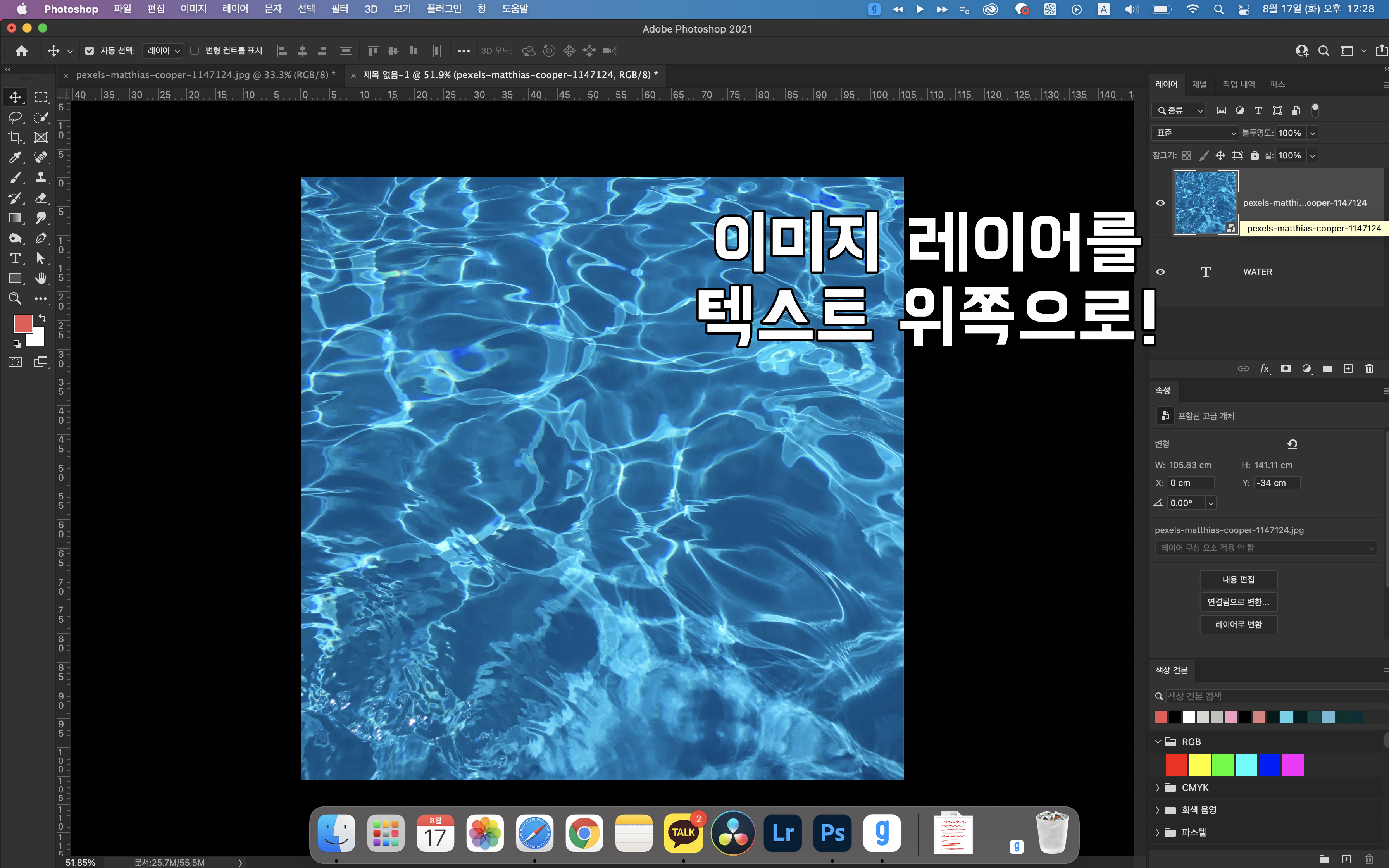Toggle the auto-select checkbox
The image size is (1389, 868).
pos(90,50)
